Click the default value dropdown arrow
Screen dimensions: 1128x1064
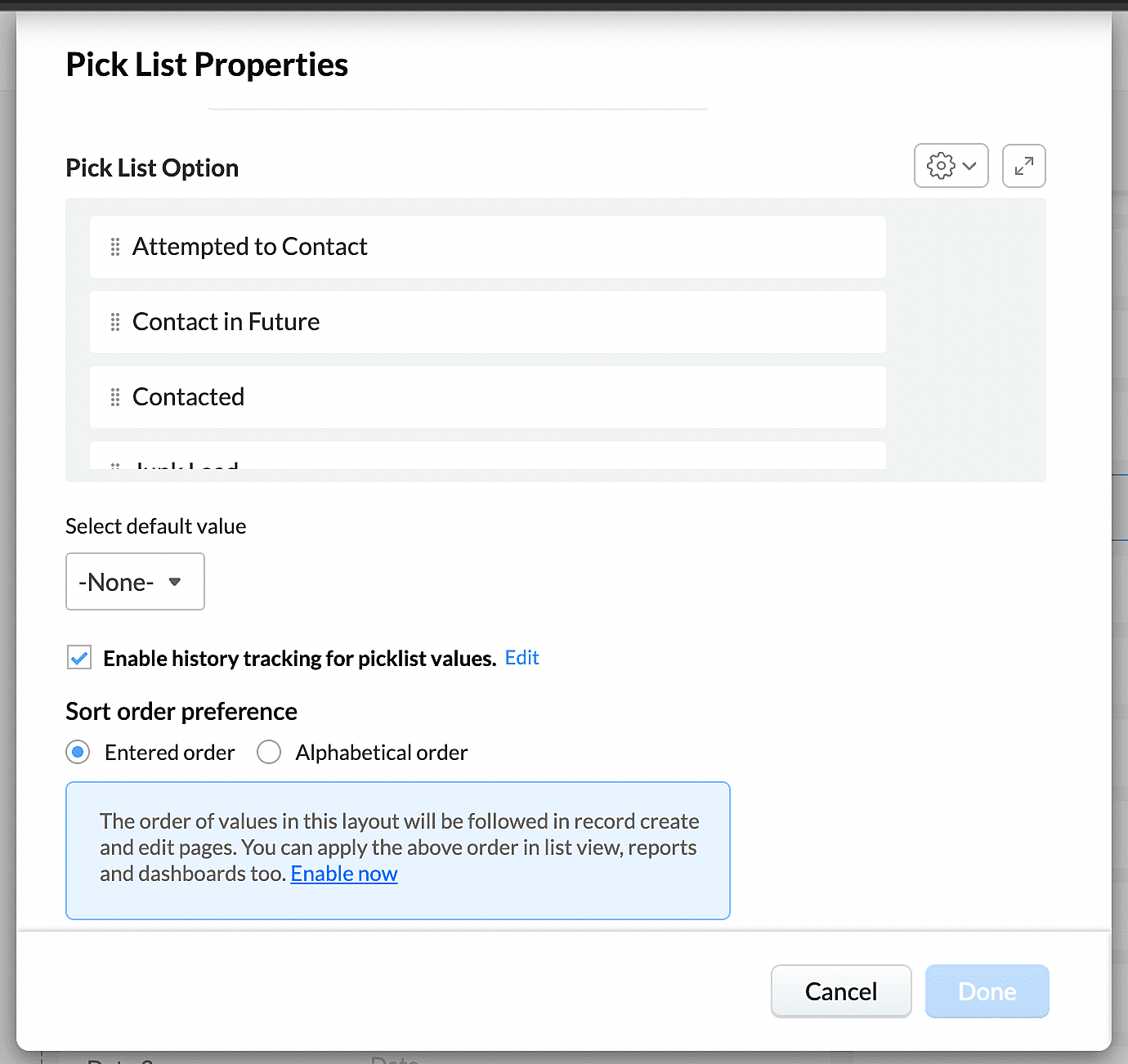[174, 582]
